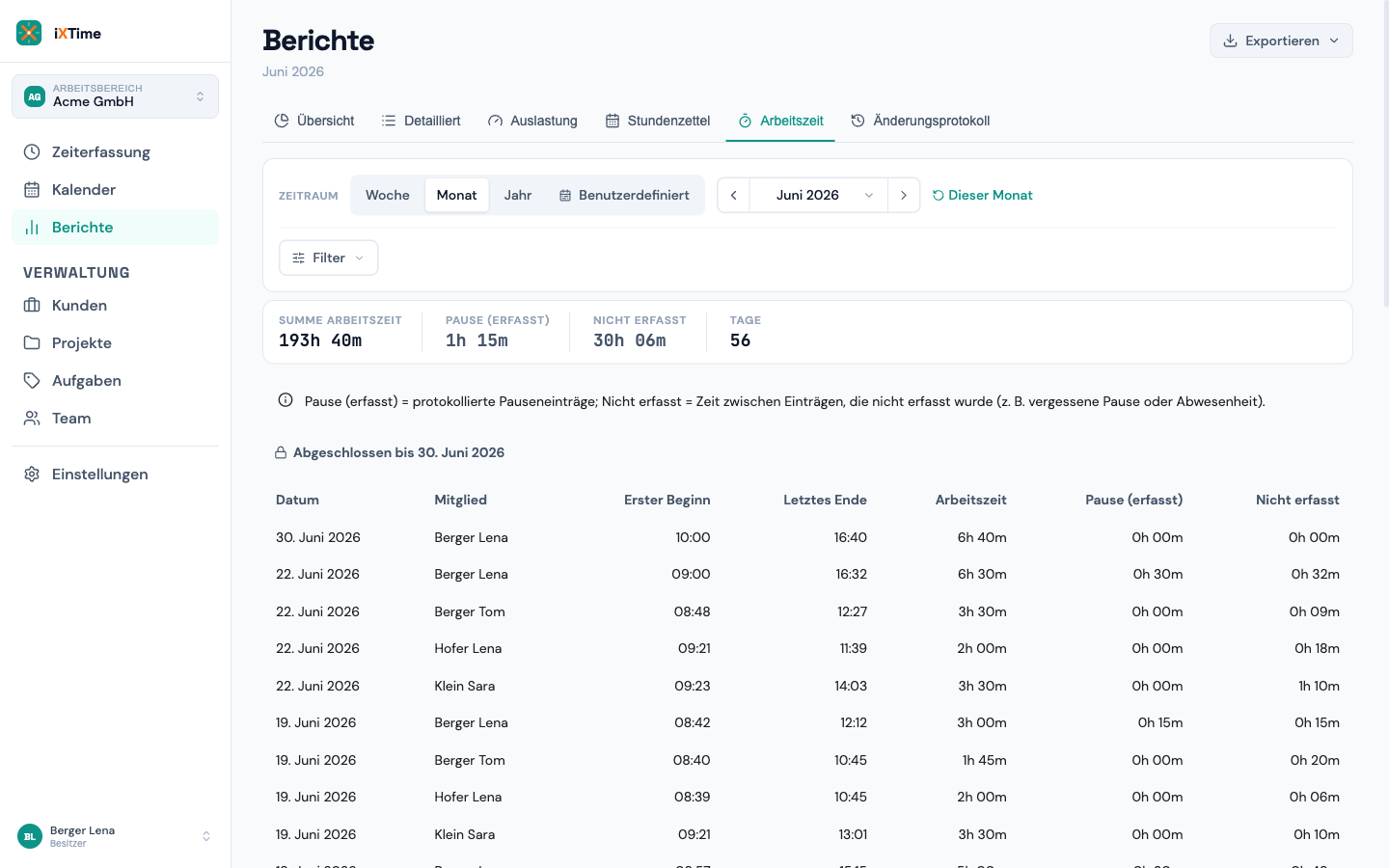This screenshot has height=868, width=1389.
Task: Click the AG workspace avatar
Action: coord(35,96)
